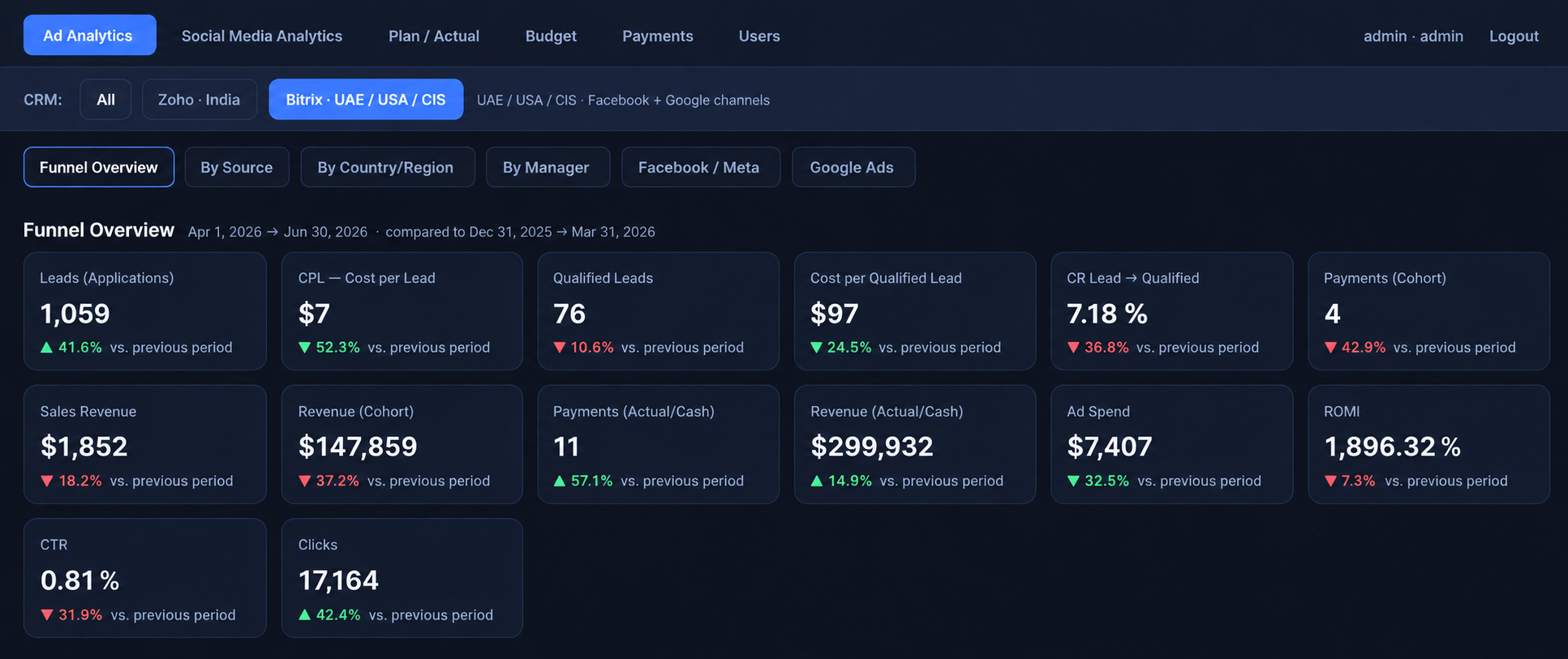Open the By Country/Region tab
This screenshot has width=1568, height=659.
[x=388, y=167]
